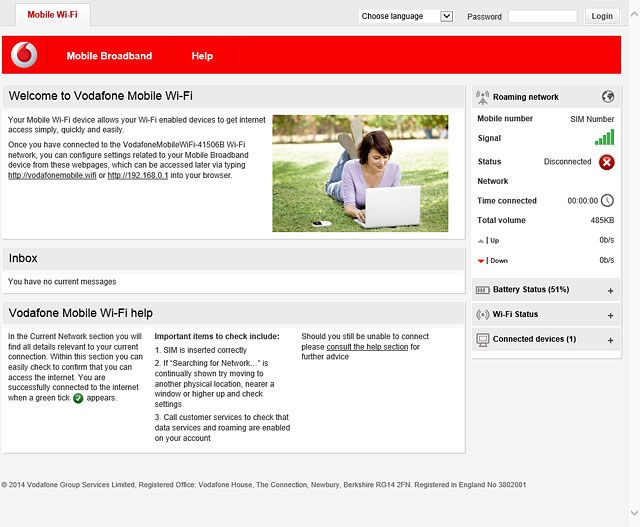
Task: Open the http://vodafonemobile.wifi link
Action: click(52, 176)
